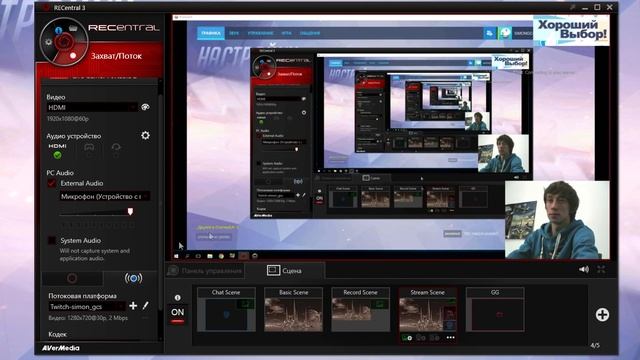Select the record dot in circular menu
This screenshot has width=640, height=360.
[73, 56]
